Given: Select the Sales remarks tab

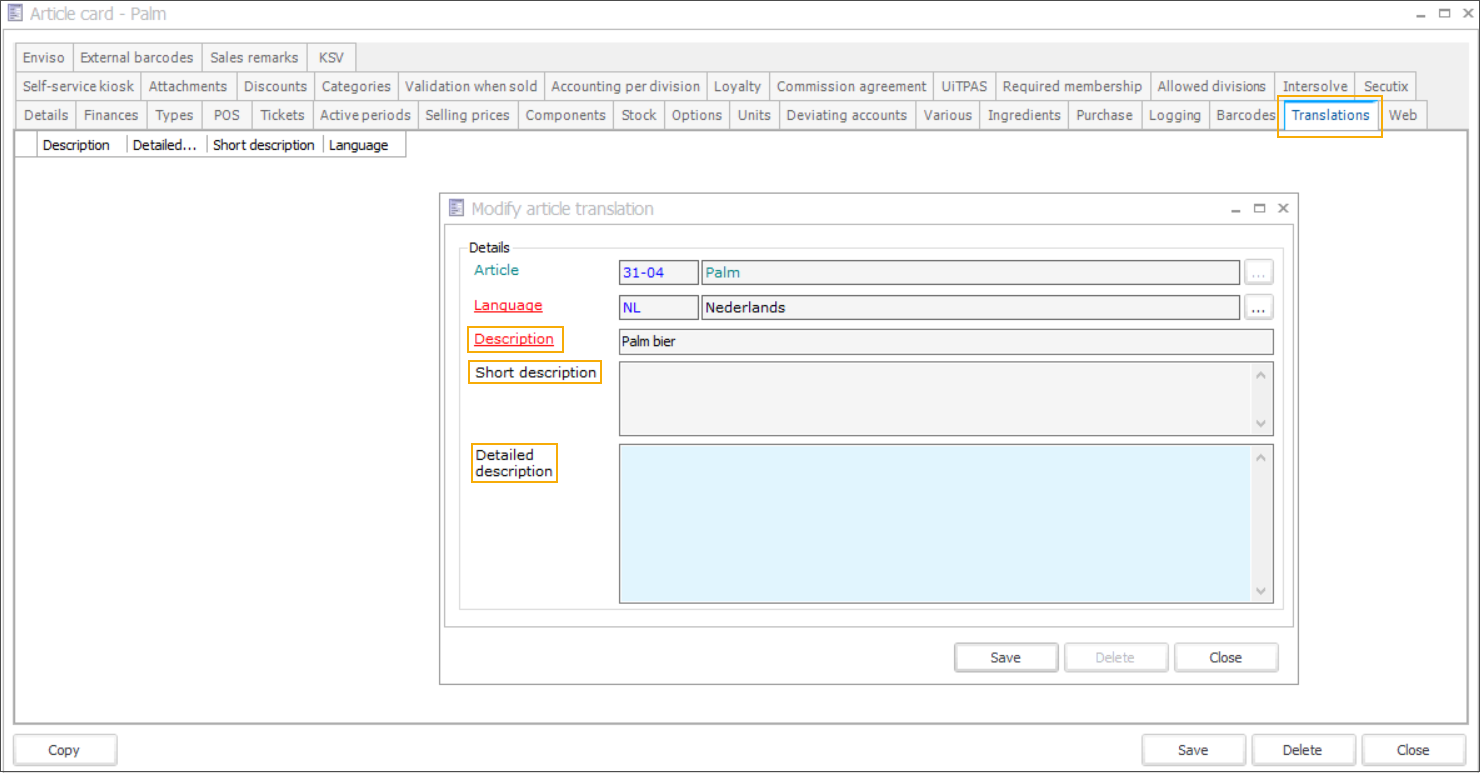Looking at the screenshot, I should click(x=254, y=58).
